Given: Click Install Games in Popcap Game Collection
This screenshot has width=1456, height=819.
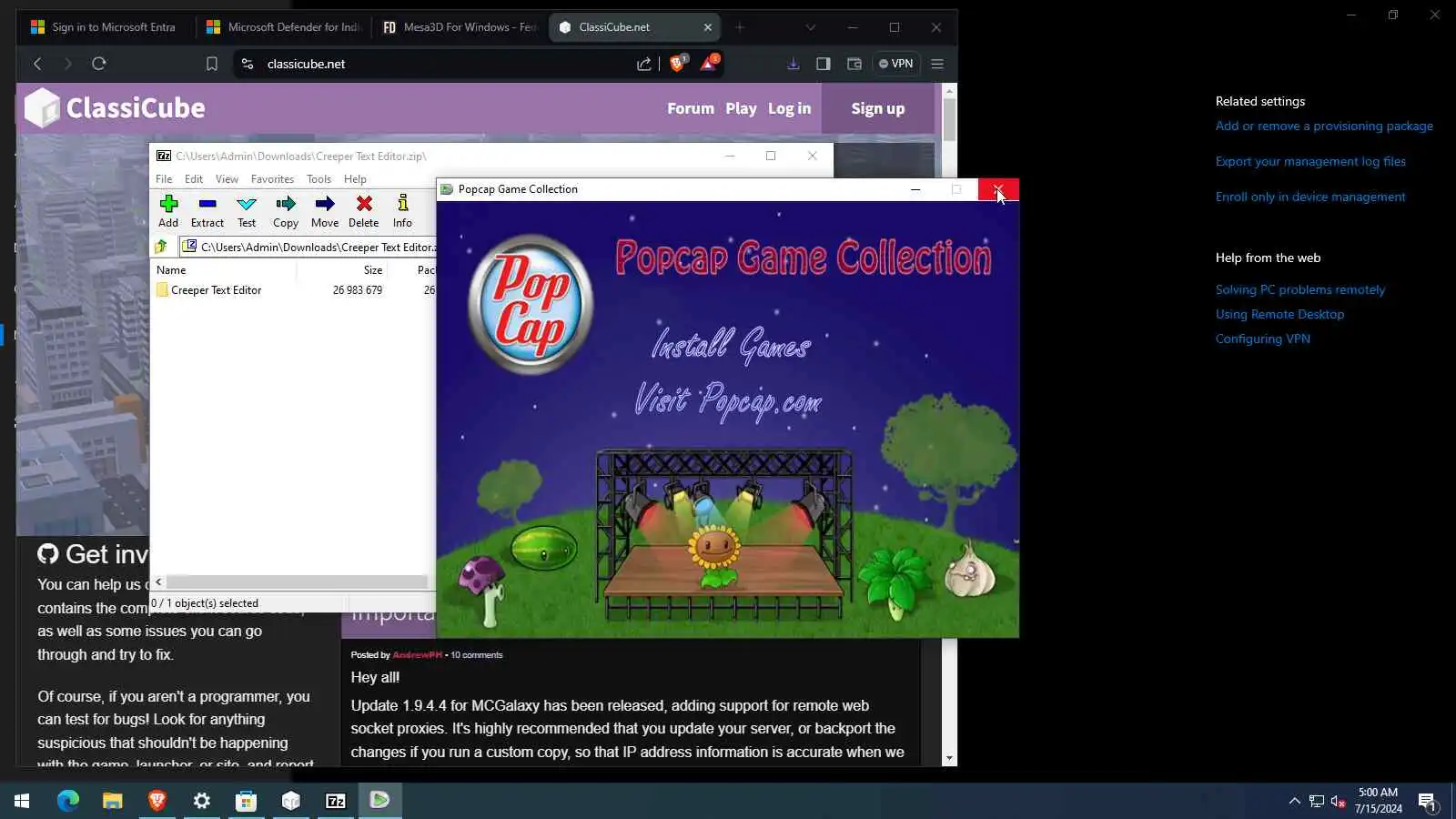Looking at the screenshot, I should (731, 344).
